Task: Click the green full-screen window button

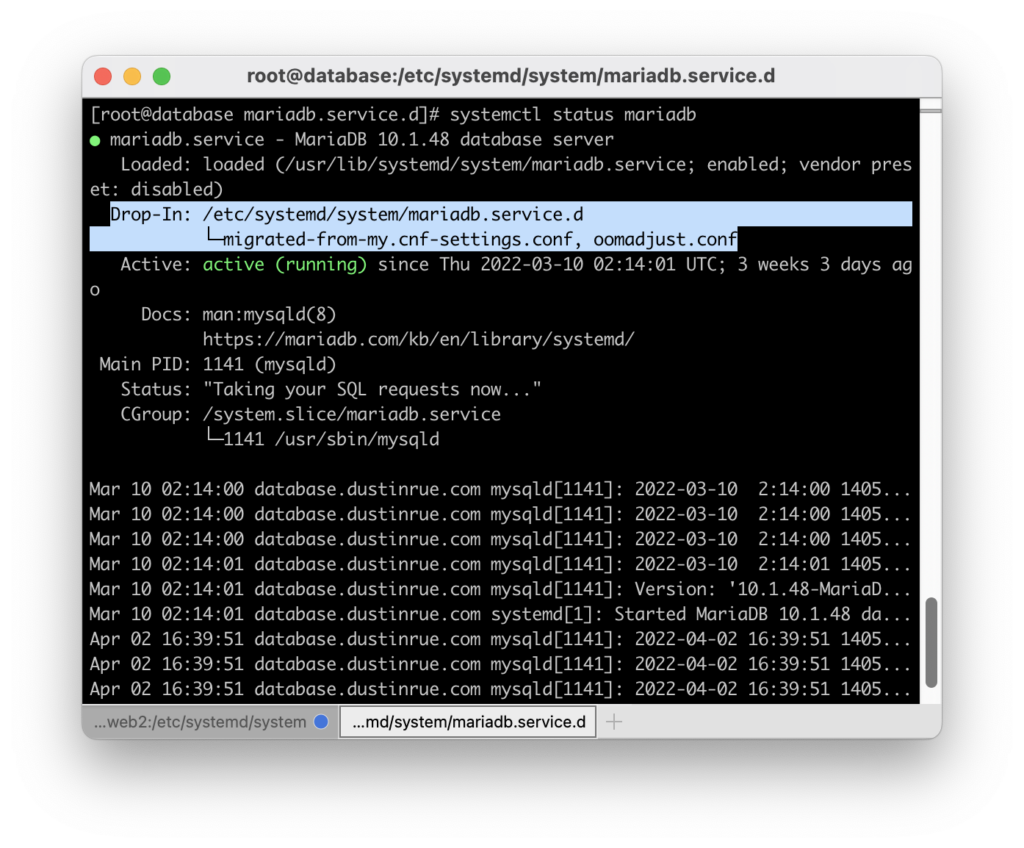Action: coord(162,76)
